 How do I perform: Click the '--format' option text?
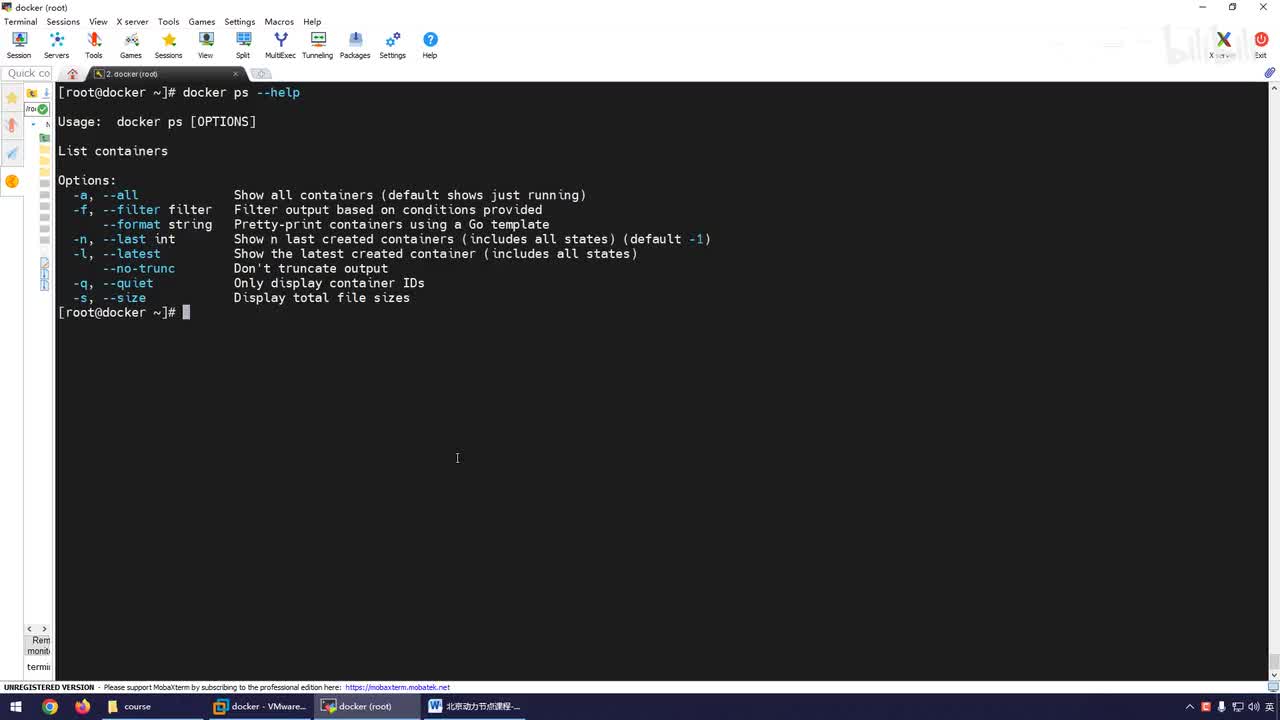(131, 224)
